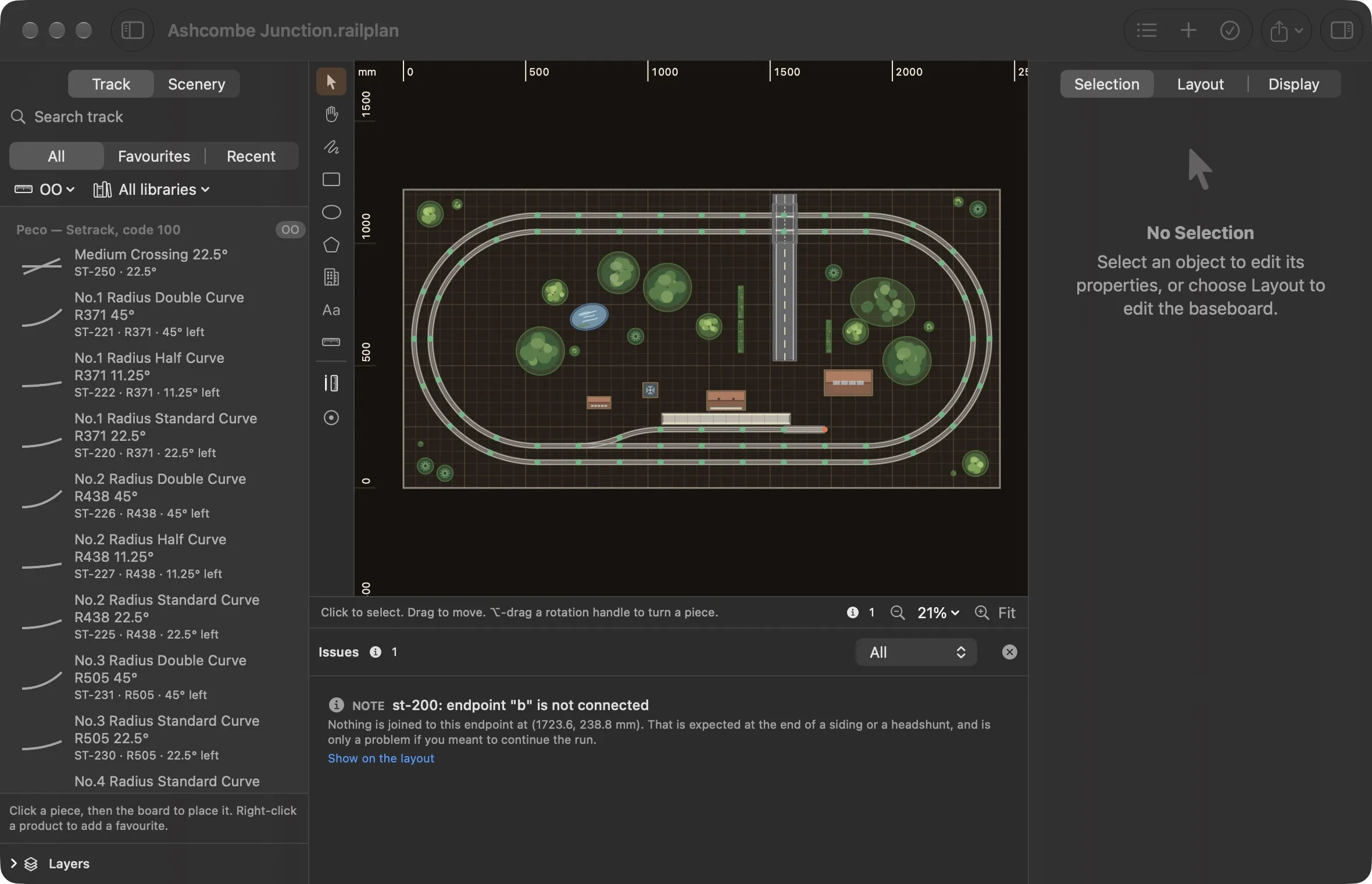Image resolution: width=1372 pixels, height=884 pixels.
Task: Choose the hand pan tool
Action: pos(331,114)
